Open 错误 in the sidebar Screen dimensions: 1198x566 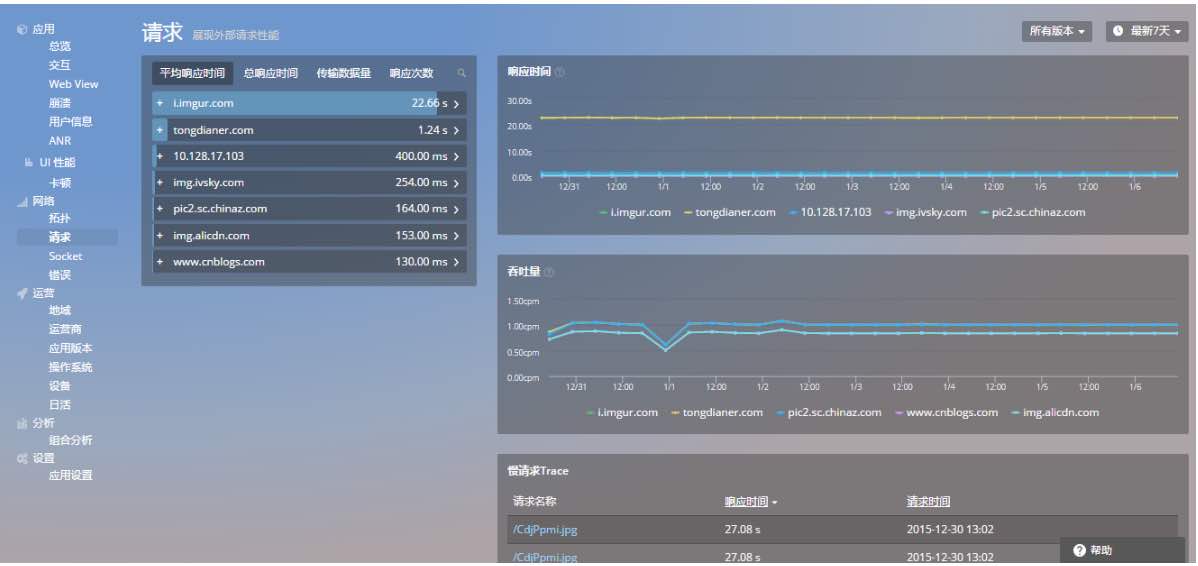point(60,275)
